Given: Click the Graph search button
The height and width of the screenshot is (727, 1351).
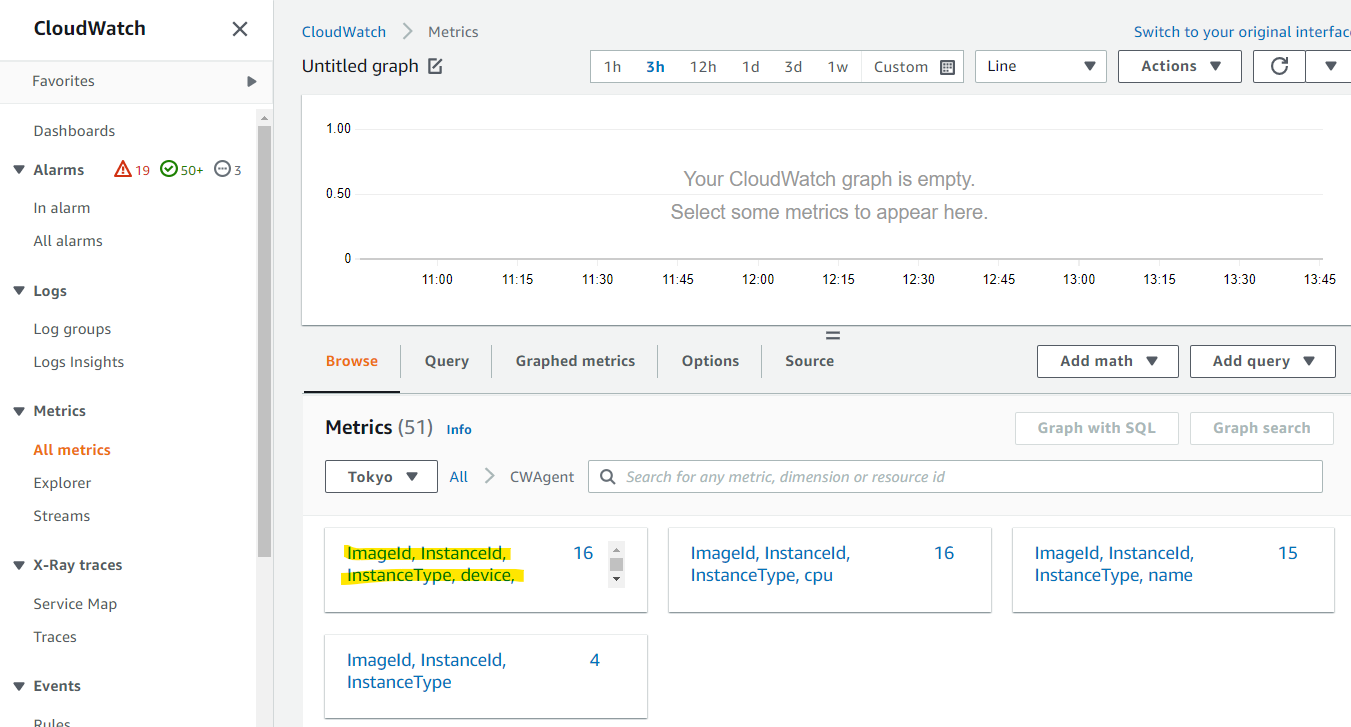Looking at the screenshot, I should 1261,428.
